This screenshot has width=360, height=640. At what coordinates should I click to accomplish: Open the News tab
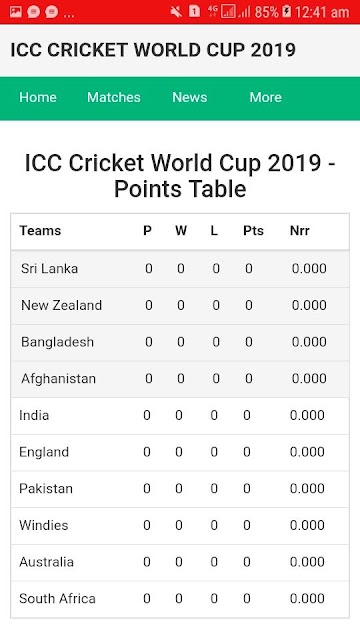190,97
